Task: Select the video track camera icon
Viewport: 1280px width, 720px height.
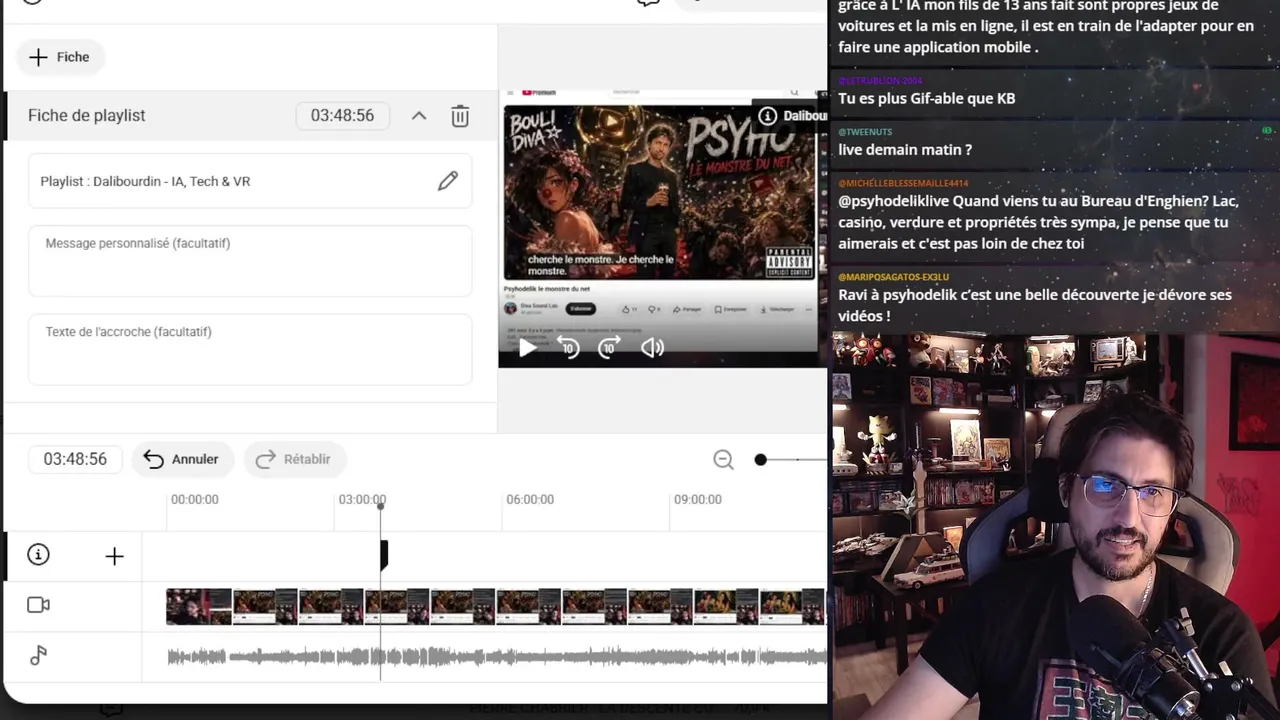Action: coord(38,605)
